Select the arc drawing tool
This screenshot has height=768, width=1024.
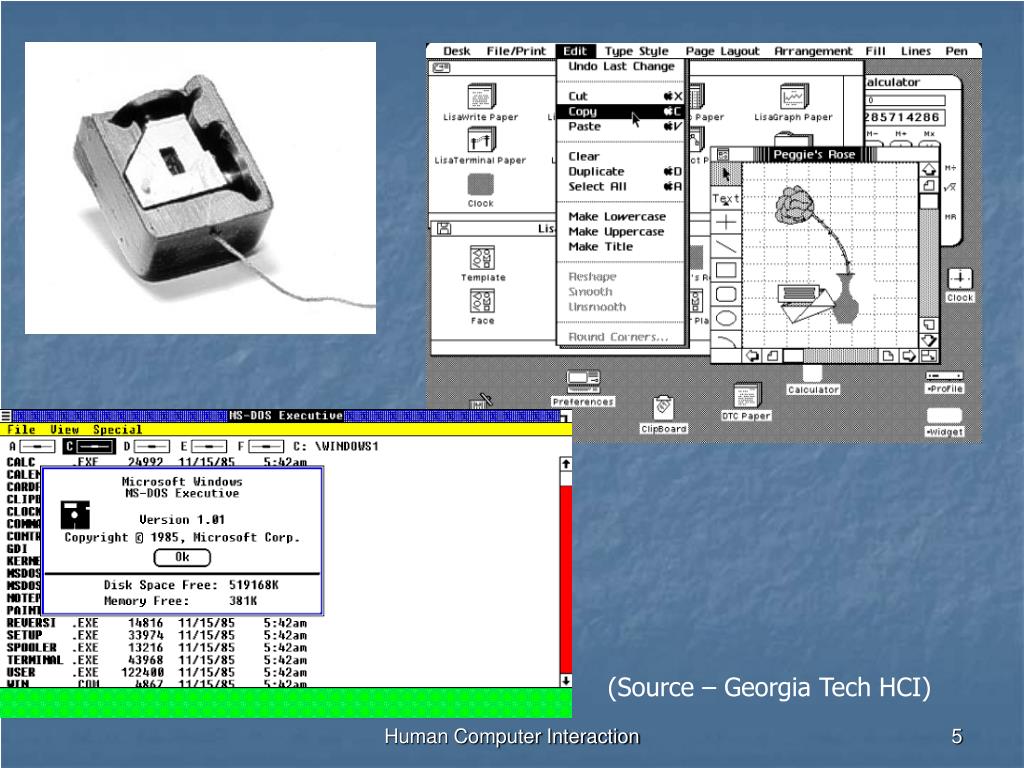tap(726, 340)
